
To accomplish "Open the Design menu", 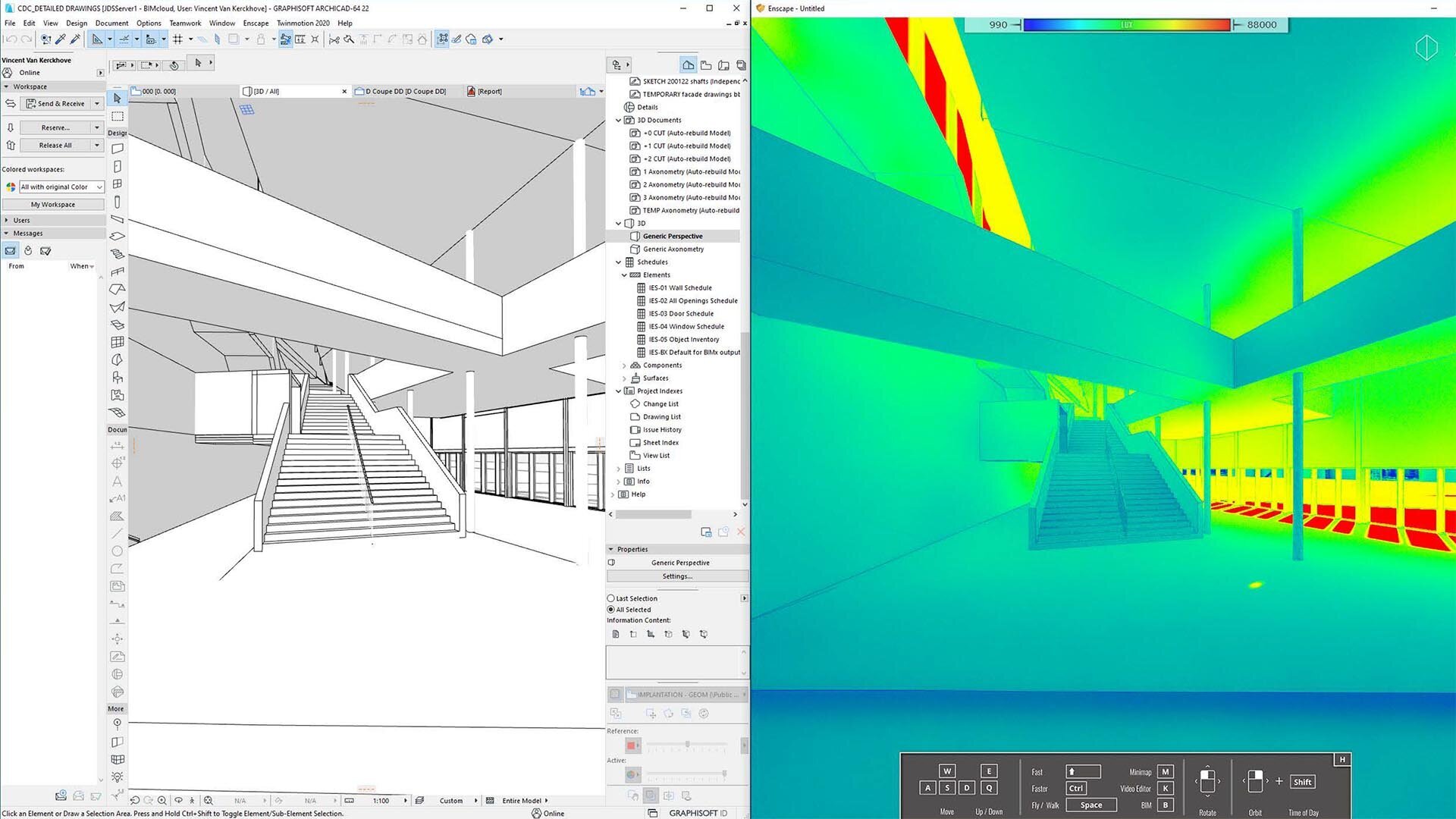I will [77, 23].
